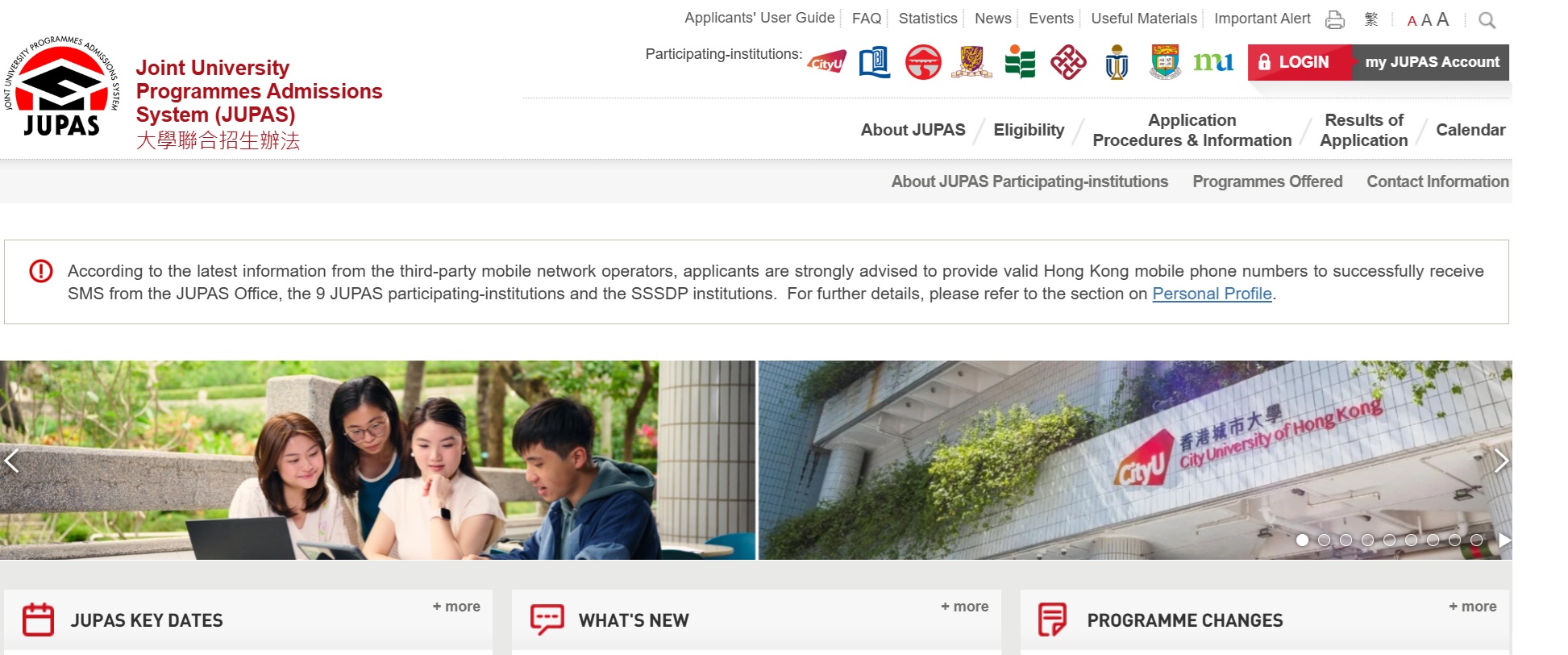Switch language to Traditional Chinese
This screenshot has height=655, width=1568.
(1371, 19)
